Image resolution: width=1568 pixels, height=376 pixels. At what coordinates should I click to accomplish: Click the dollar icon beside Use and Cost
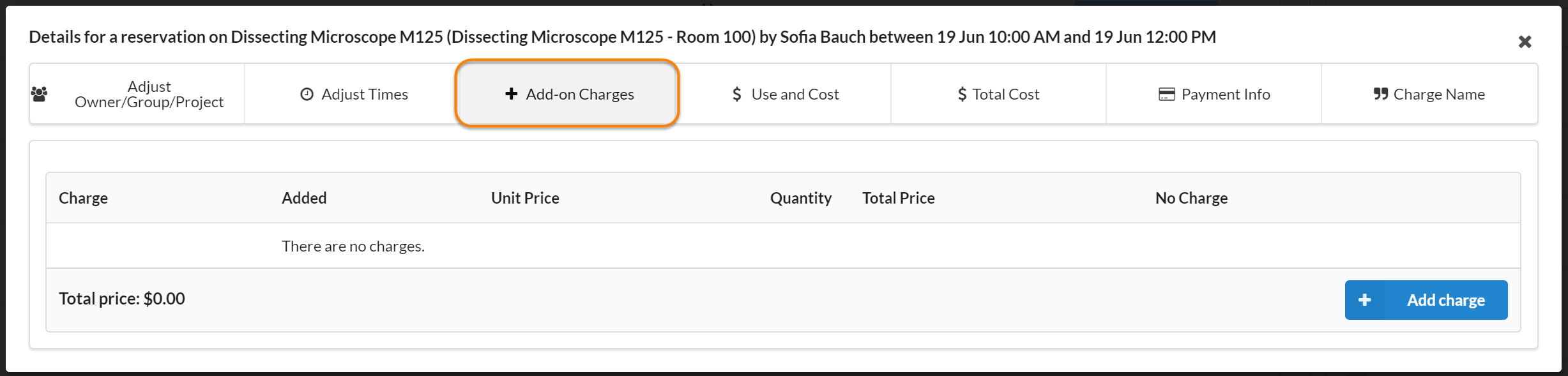[x=736, y=94]
